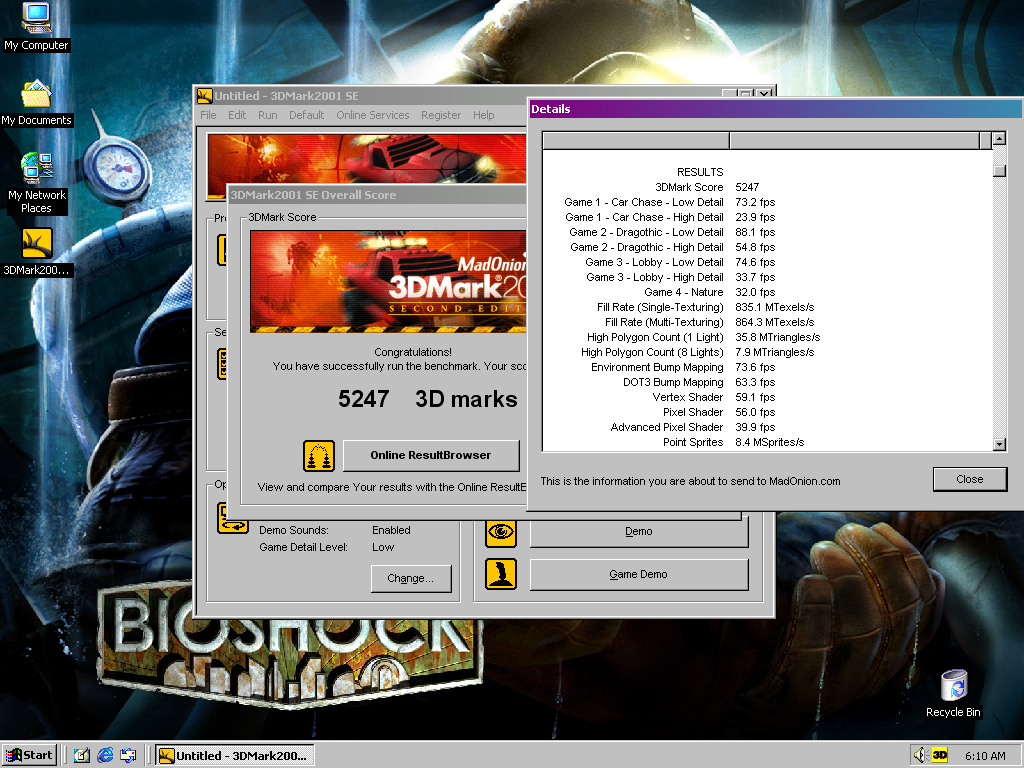Image resolution: width=1024 pixels, height=768 pixels.
Task: Open the Register menu in 3DMark2001 SE
Action: (441, 115)
